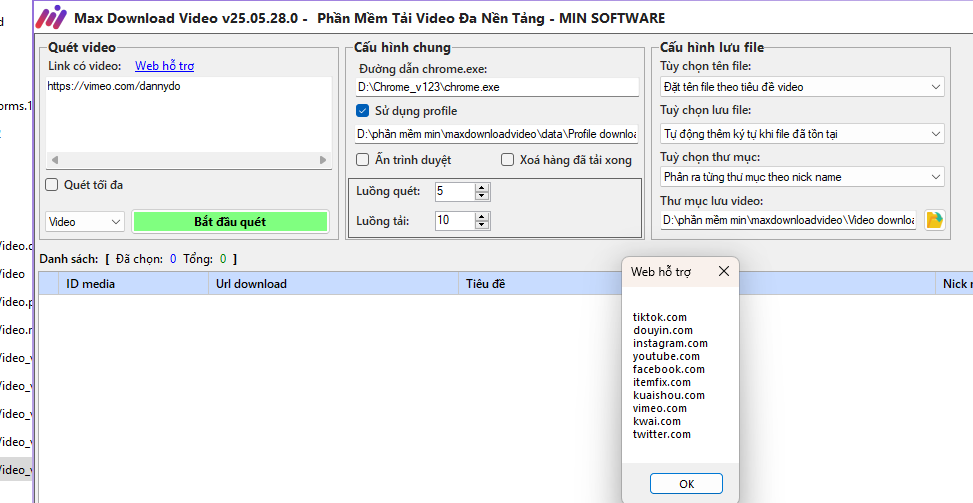The height and width of the screenshot is (503, 973).
Task: Disable the Sử dụng profile checkbox
Action: [363, 111]
